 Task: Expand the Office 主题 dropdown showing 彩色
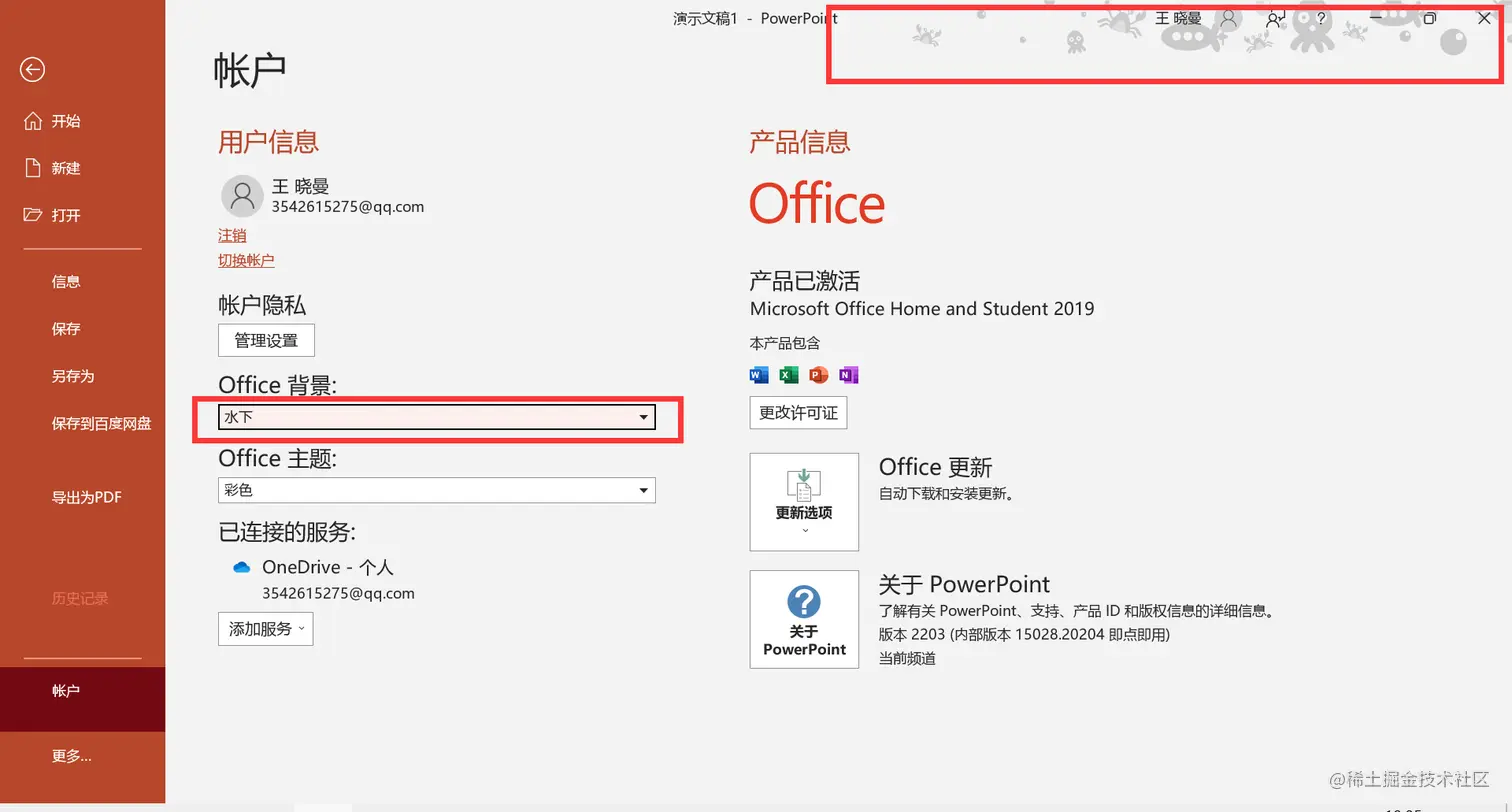[437, 490]
